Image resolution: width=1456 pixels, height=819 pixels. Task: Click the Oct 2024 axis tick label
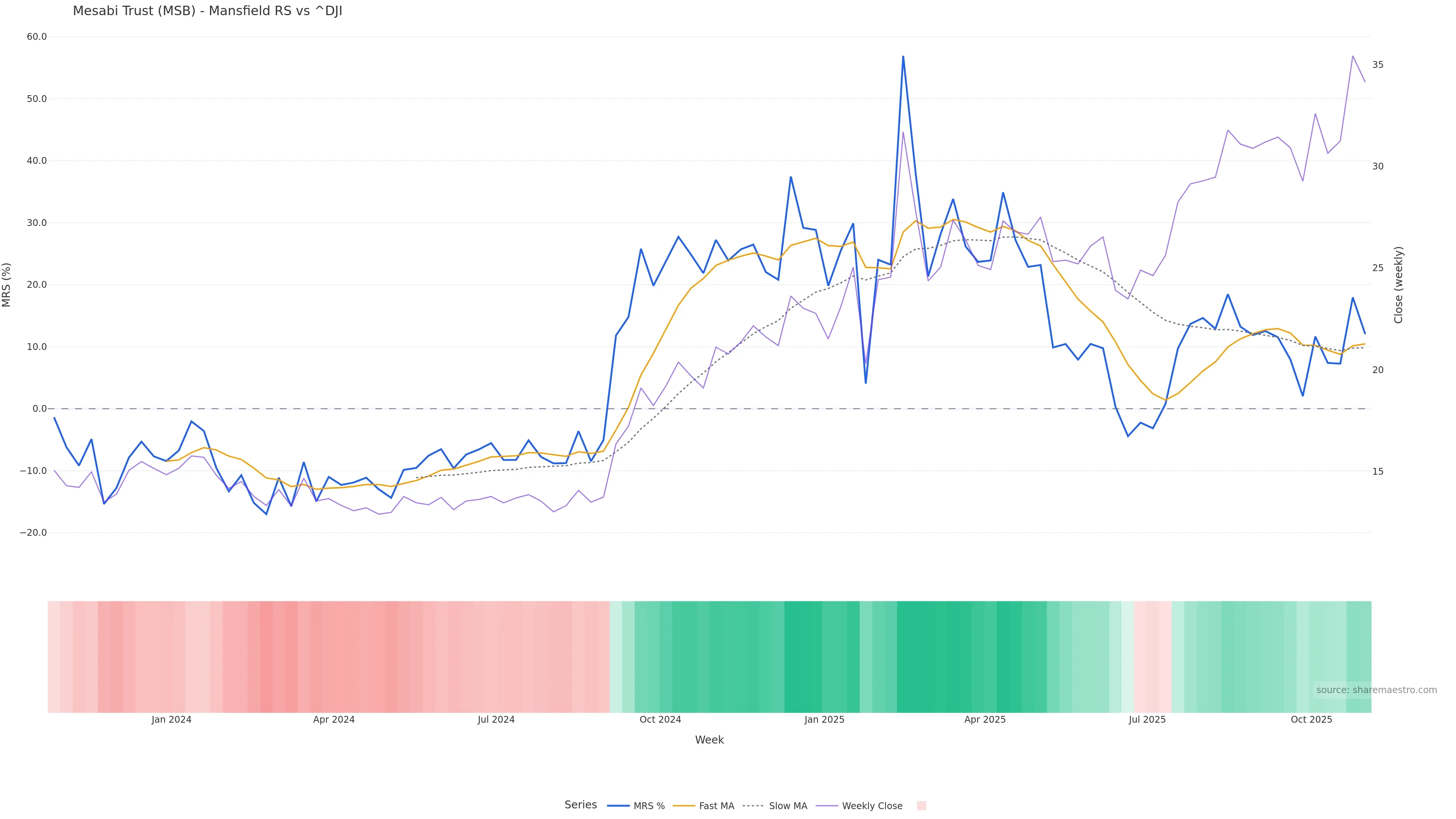(x=660, y=720)
